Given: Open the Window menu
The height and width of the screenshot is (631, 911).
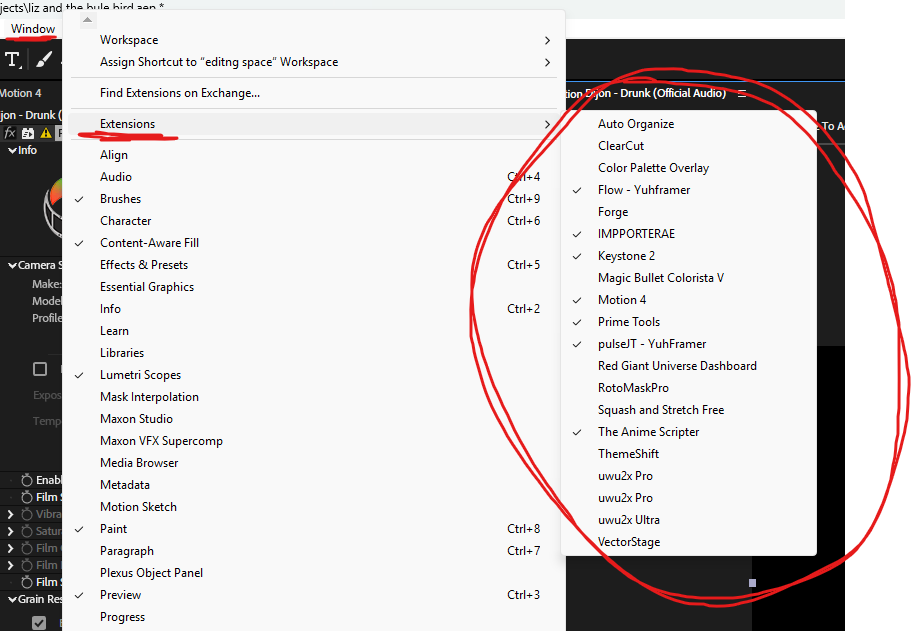Looking at the screenshot, I should click(33, 29).
